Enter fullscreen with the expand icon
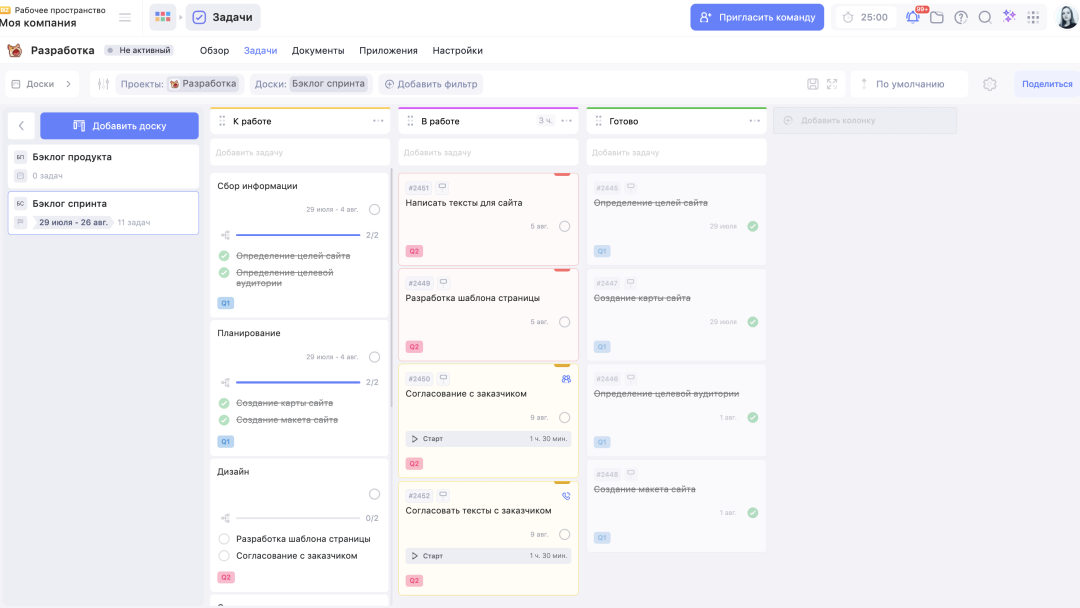1080x608 pixels. coord(832,84)
